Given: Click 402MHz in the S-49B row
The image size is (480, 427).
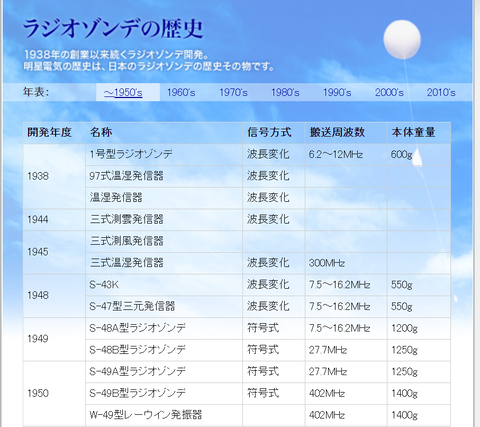Looking at the screenshot, I should [327, 394].
